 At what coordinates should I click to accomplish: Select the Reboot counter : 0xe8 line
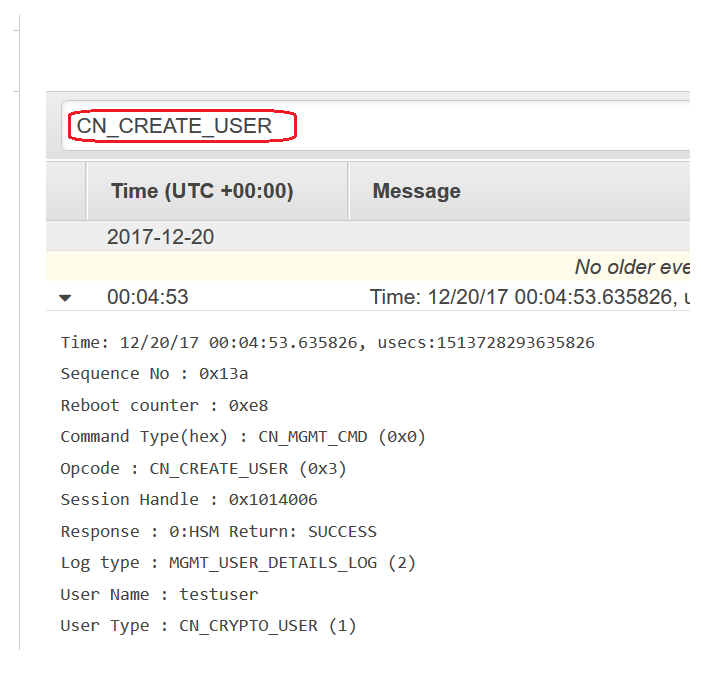[x=164, y=405]
